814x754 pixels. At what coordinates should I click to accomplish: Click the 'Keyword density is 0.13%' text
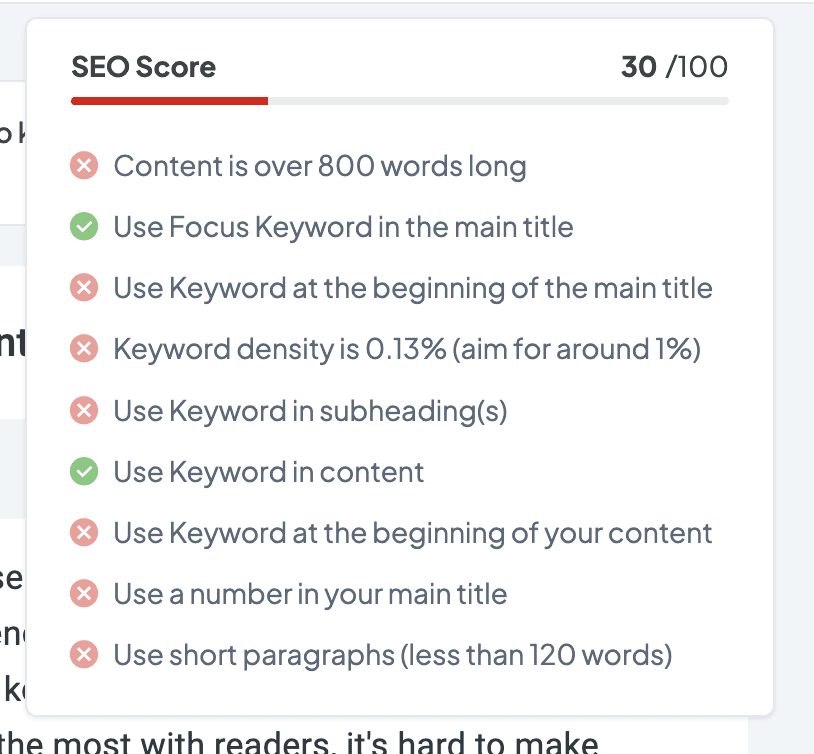[x=407, y=350]
